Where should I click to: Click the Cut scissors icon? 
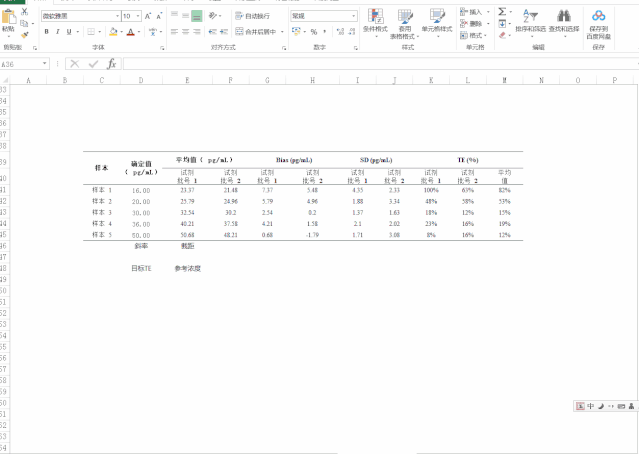coord(24,12)
